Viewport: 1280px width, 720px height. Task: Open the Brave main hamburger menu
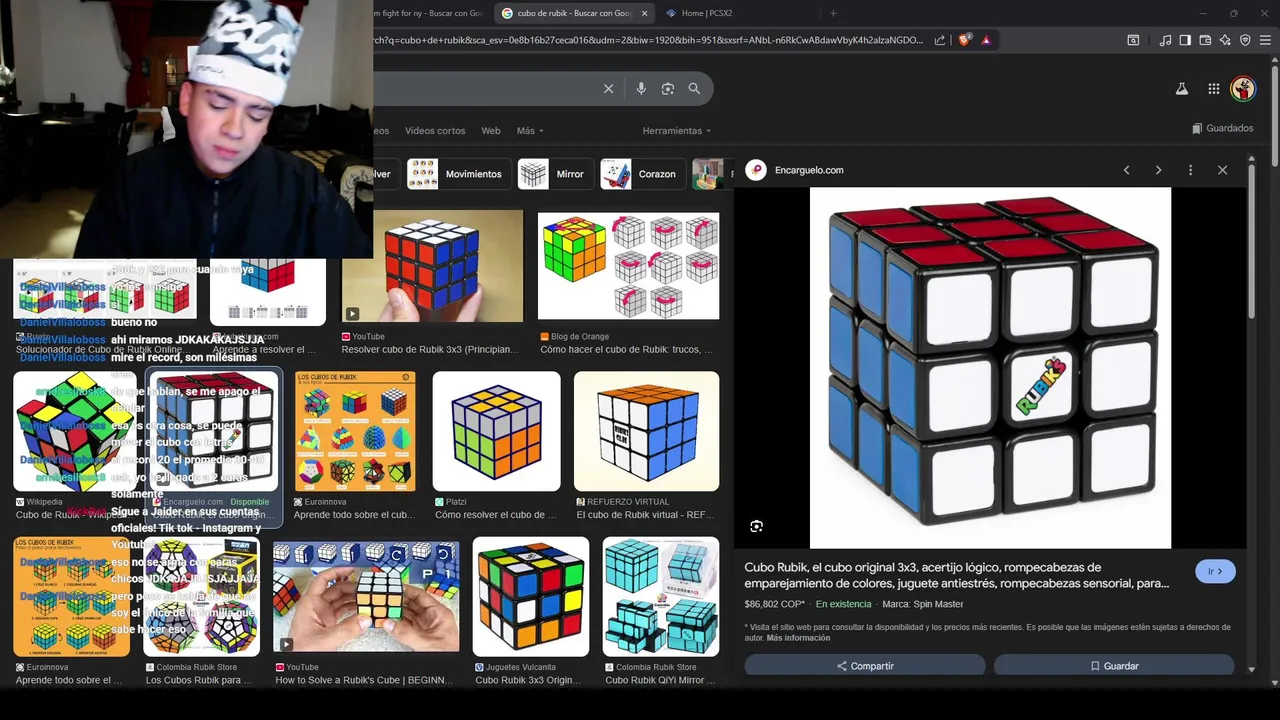click(1265, 40)
